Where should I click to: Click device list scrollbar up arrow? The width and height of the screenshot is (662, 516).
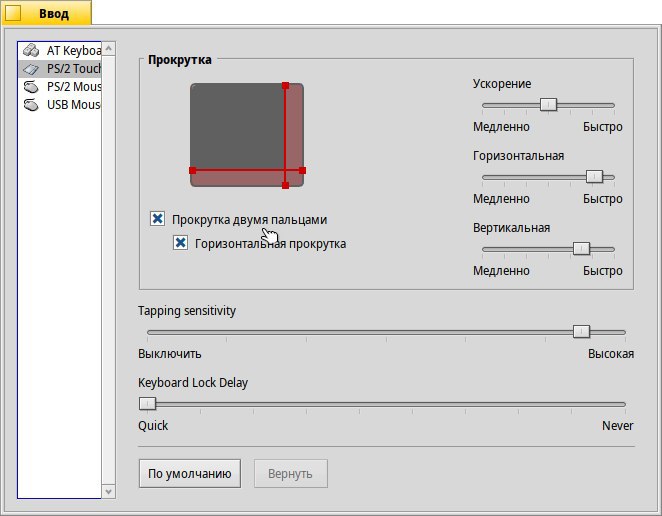[109, 49]
